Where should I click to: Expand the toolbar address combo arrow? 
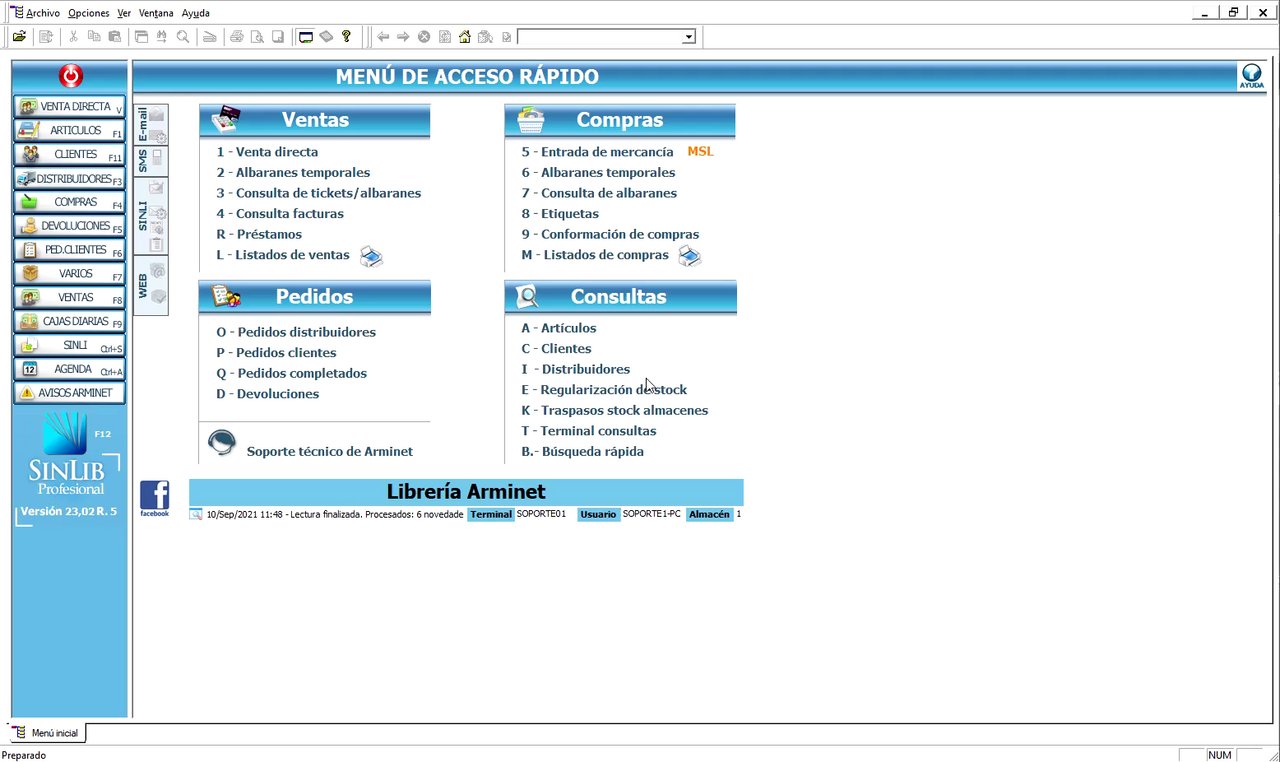coord(688,37)
